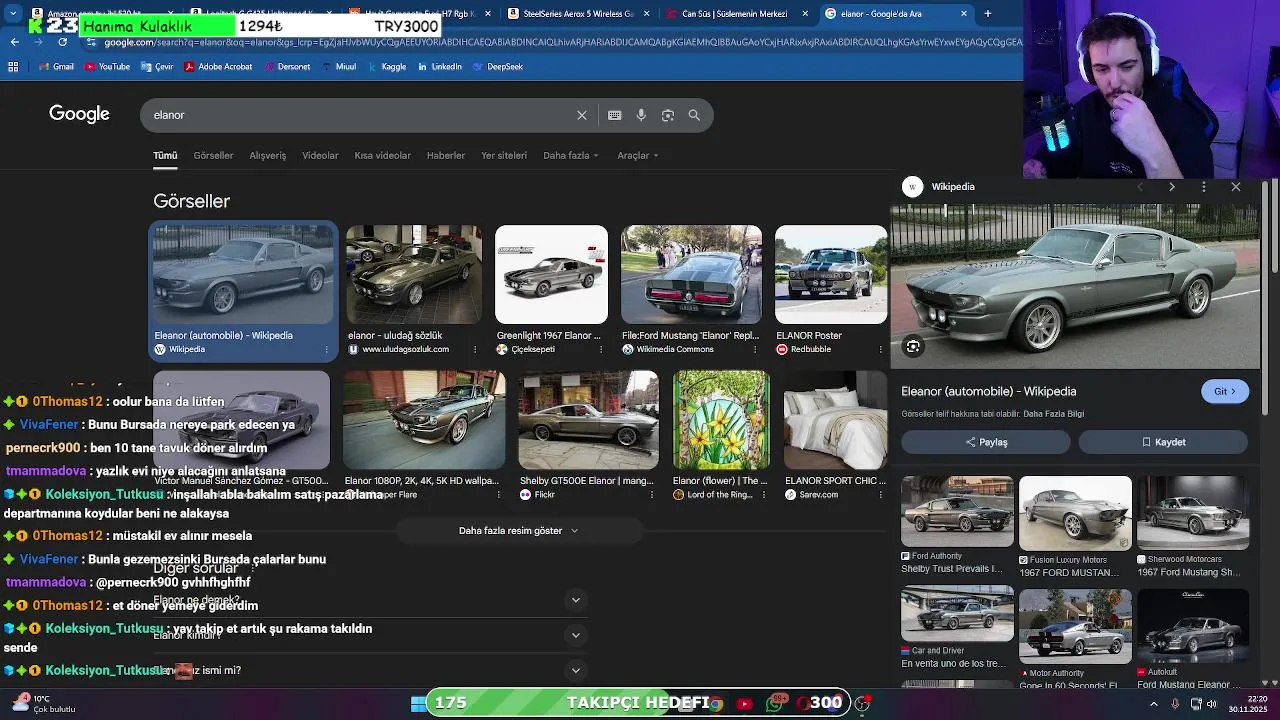Select the Videolar search filter
The width and height of the screenshot is (1280, 720).
click(x=320, y=156)
